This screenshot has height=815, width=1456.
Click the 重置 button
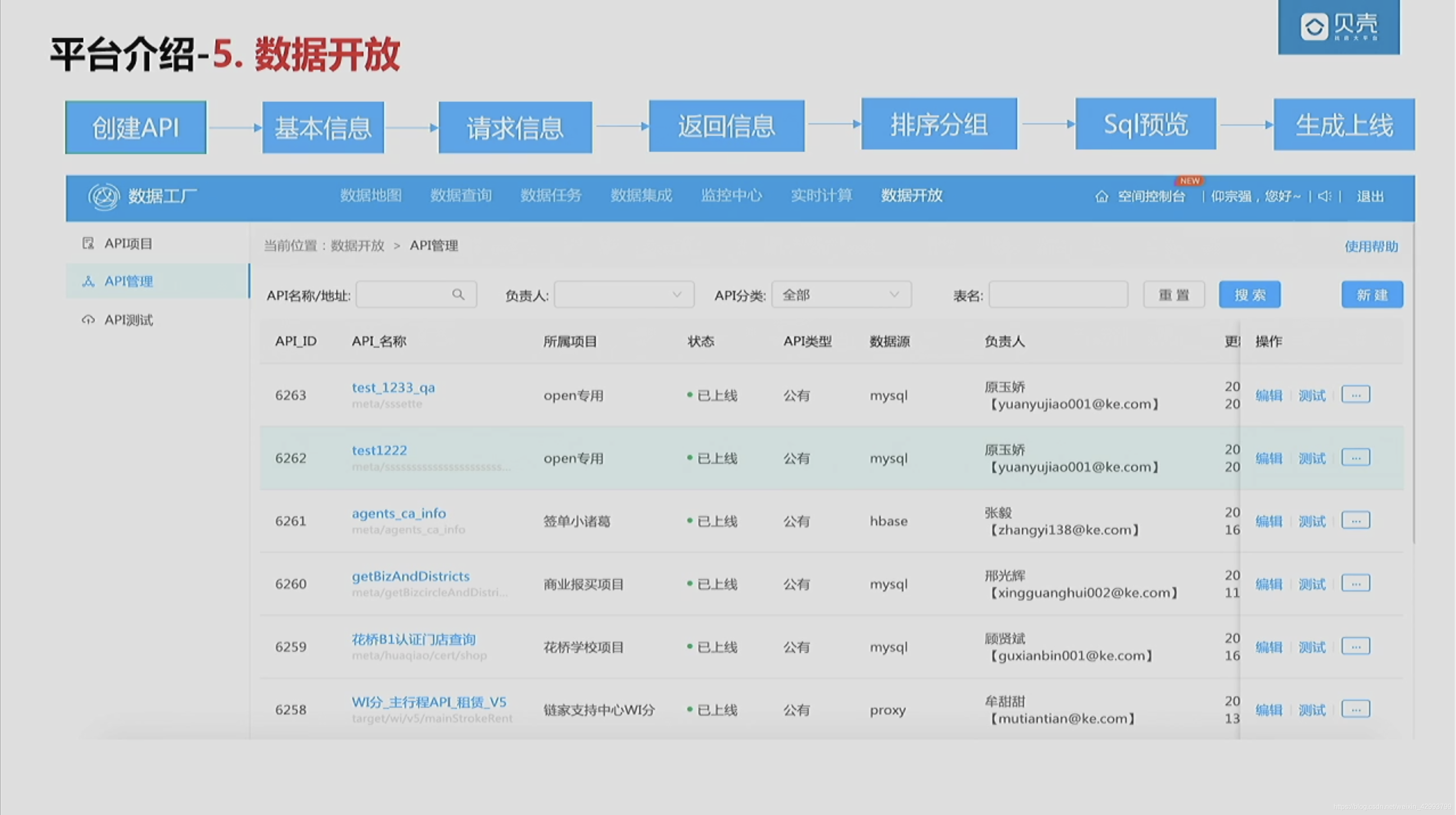point(1174,295)
